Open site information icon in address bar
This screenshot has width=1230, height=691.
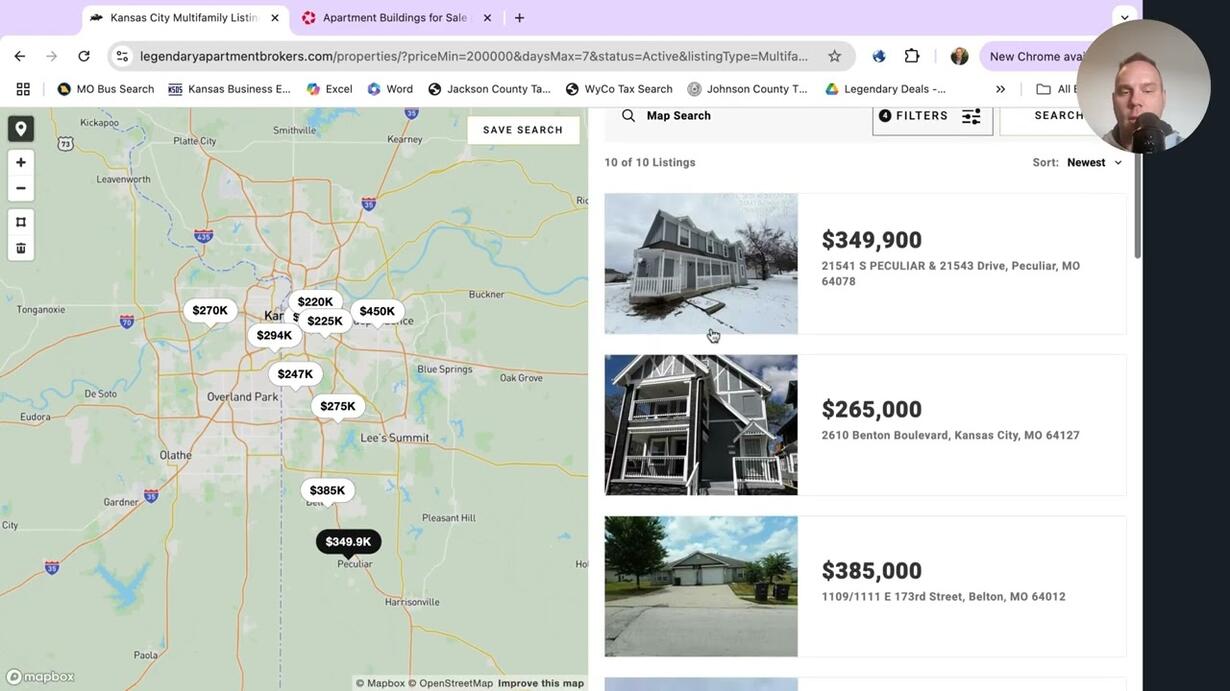click(x=122, y=56)
